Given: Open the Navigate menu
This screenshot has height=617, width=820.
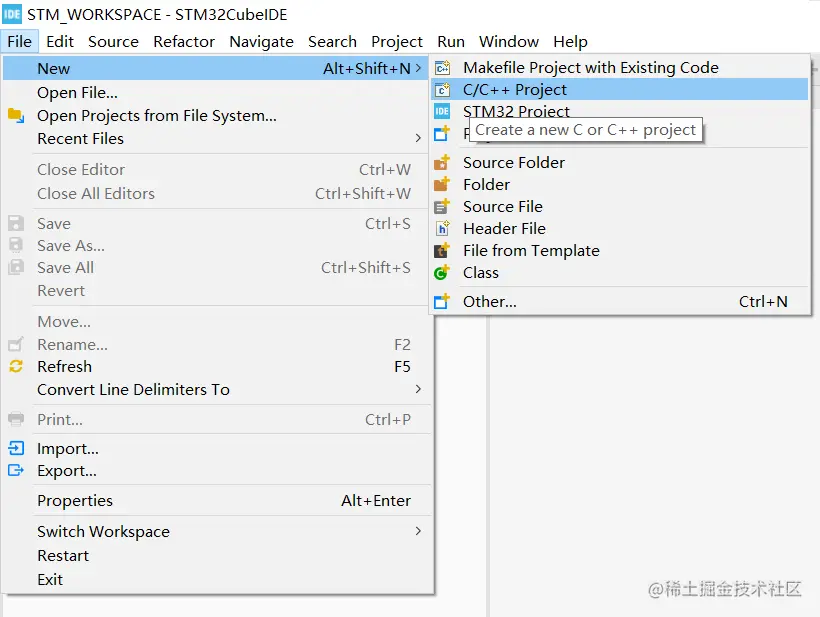Looking at the screenshot, I should 261,41.
